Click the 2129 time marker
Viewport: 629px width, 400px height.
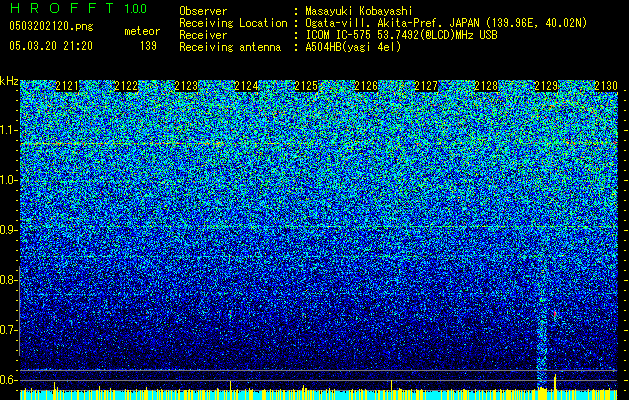coord(546,86)
